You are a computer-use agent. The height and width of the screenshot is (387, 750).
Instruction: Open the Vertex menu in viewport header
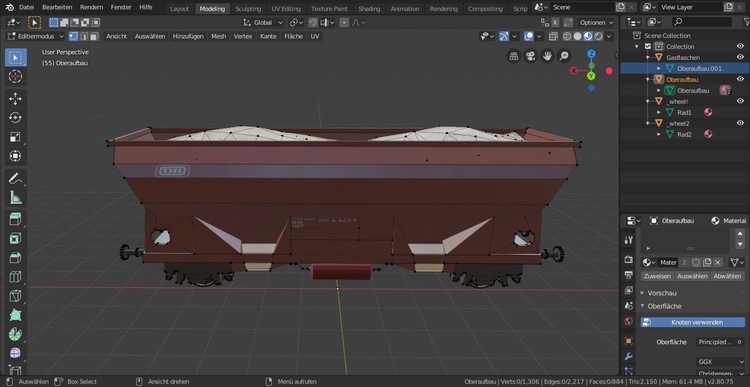[x=243, y=36]
